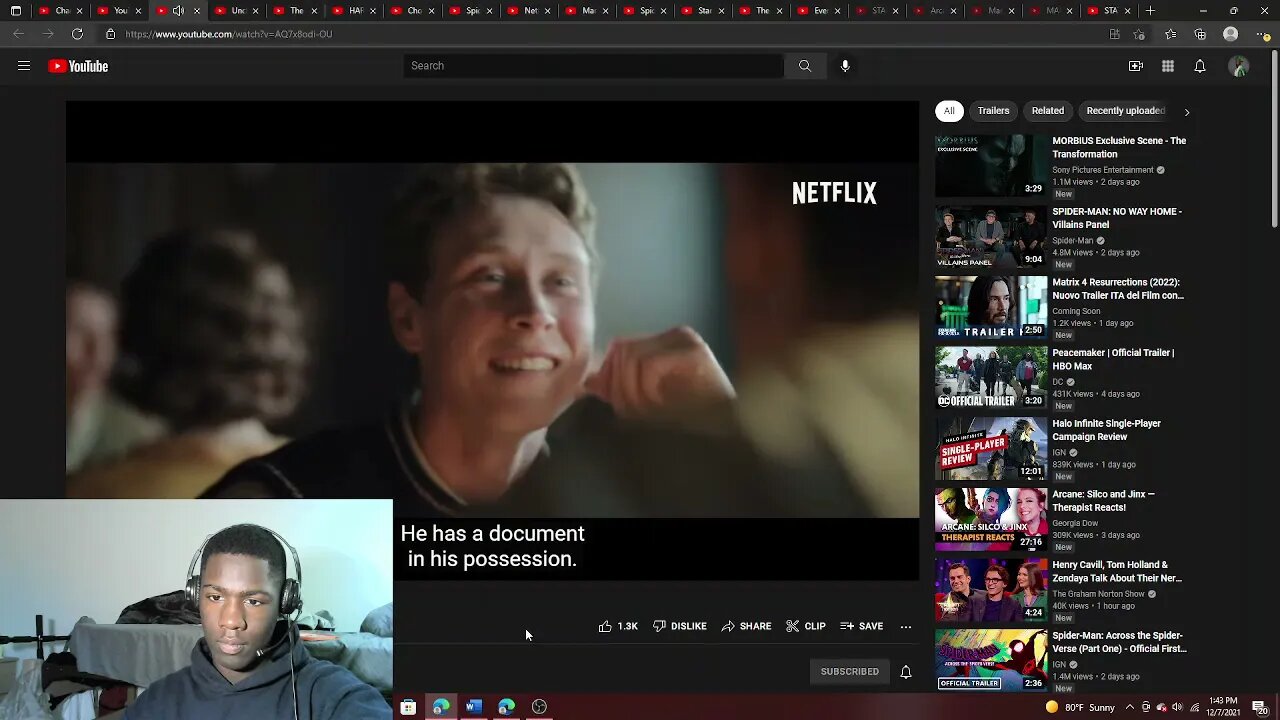Open the taskbar clock and date
The height and width of the screenshot is (720, 1280).
pyautogui.click(x=1224, y=707)
